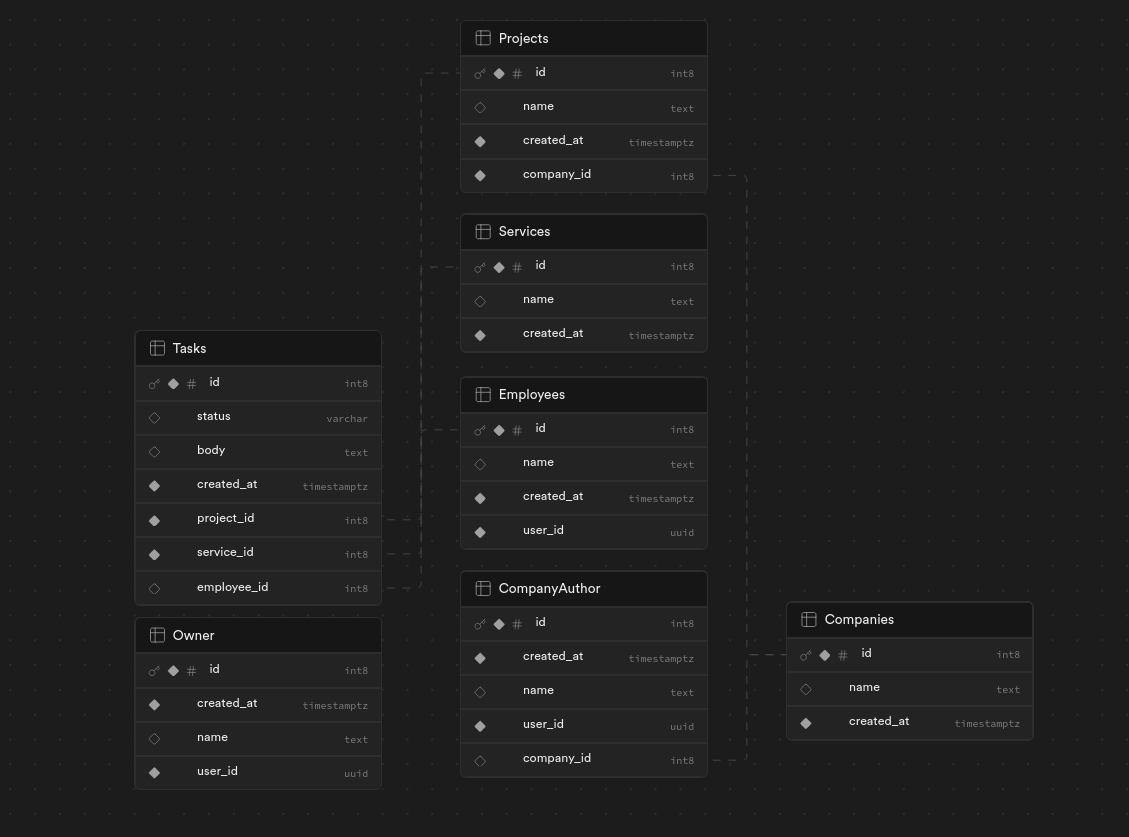Click the table icon beside Companies
Image resolution: width=1129 pixels, height=837 pixels.
tap(809, 619)
